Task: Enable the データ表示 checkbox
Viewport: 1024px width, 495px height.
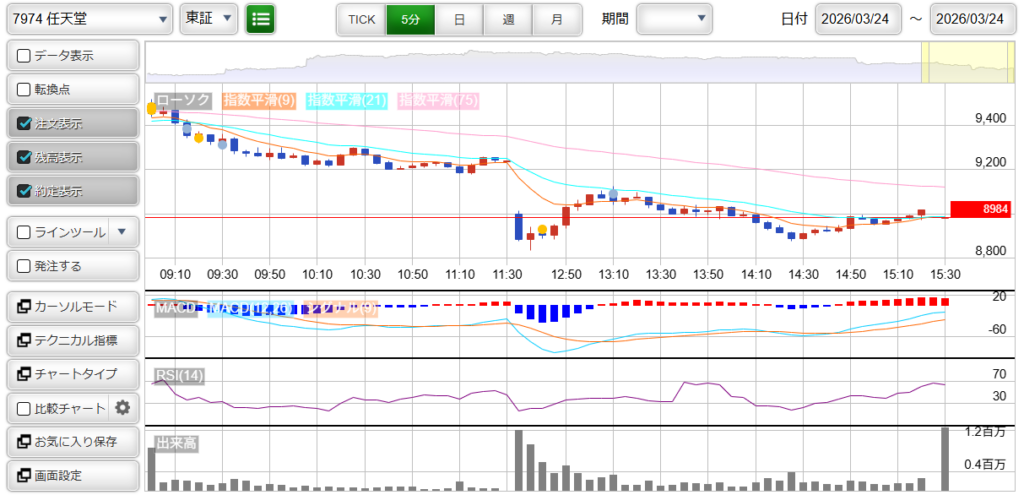Action: (24, 56)
